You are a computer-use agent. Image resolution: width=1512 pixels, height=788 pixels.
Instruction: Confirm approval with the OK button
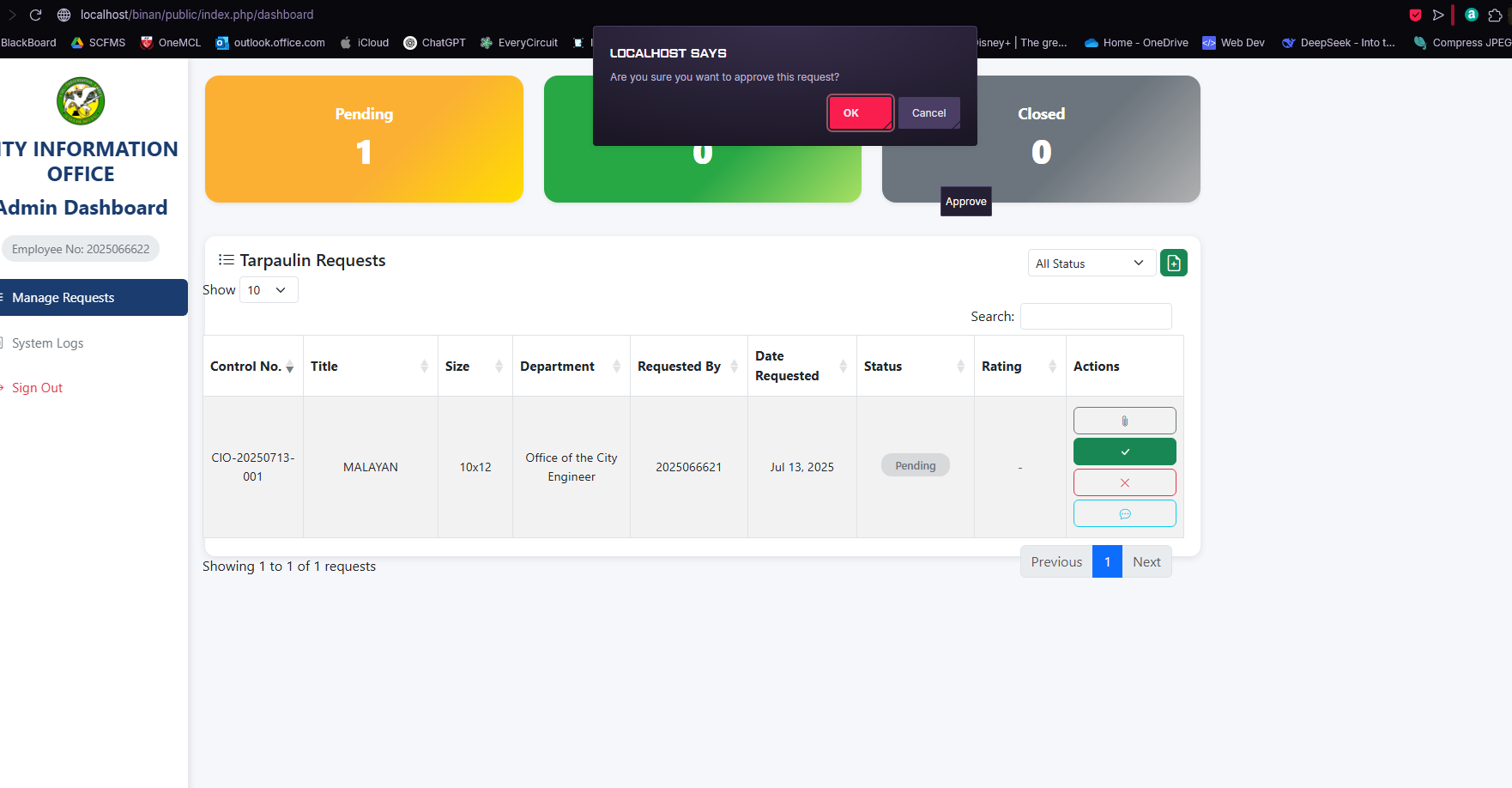860,113
